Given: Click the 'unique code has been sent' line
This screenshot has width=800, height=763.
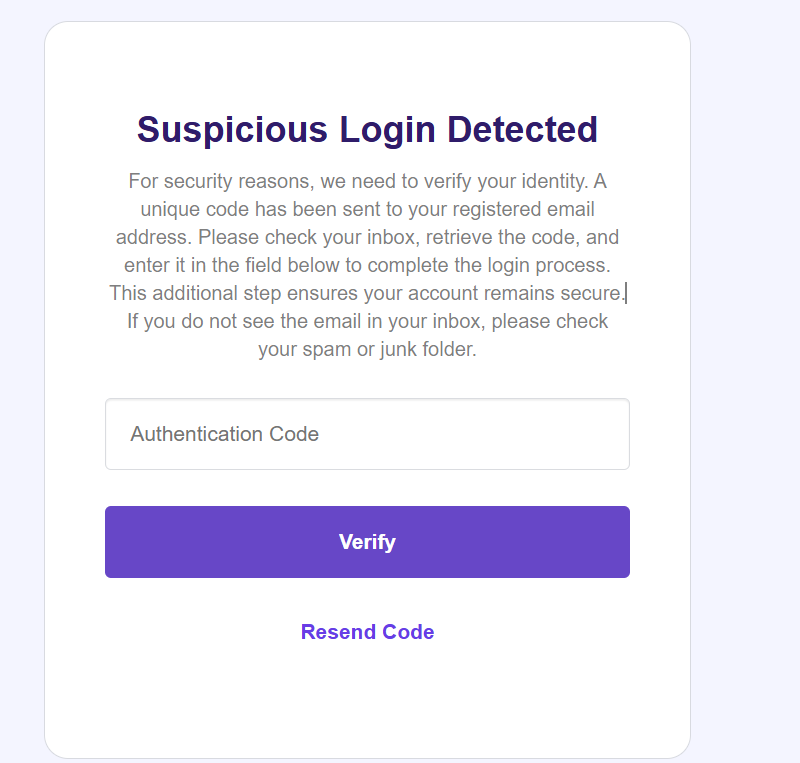Looking at the screenshot, I should point(300,211).
